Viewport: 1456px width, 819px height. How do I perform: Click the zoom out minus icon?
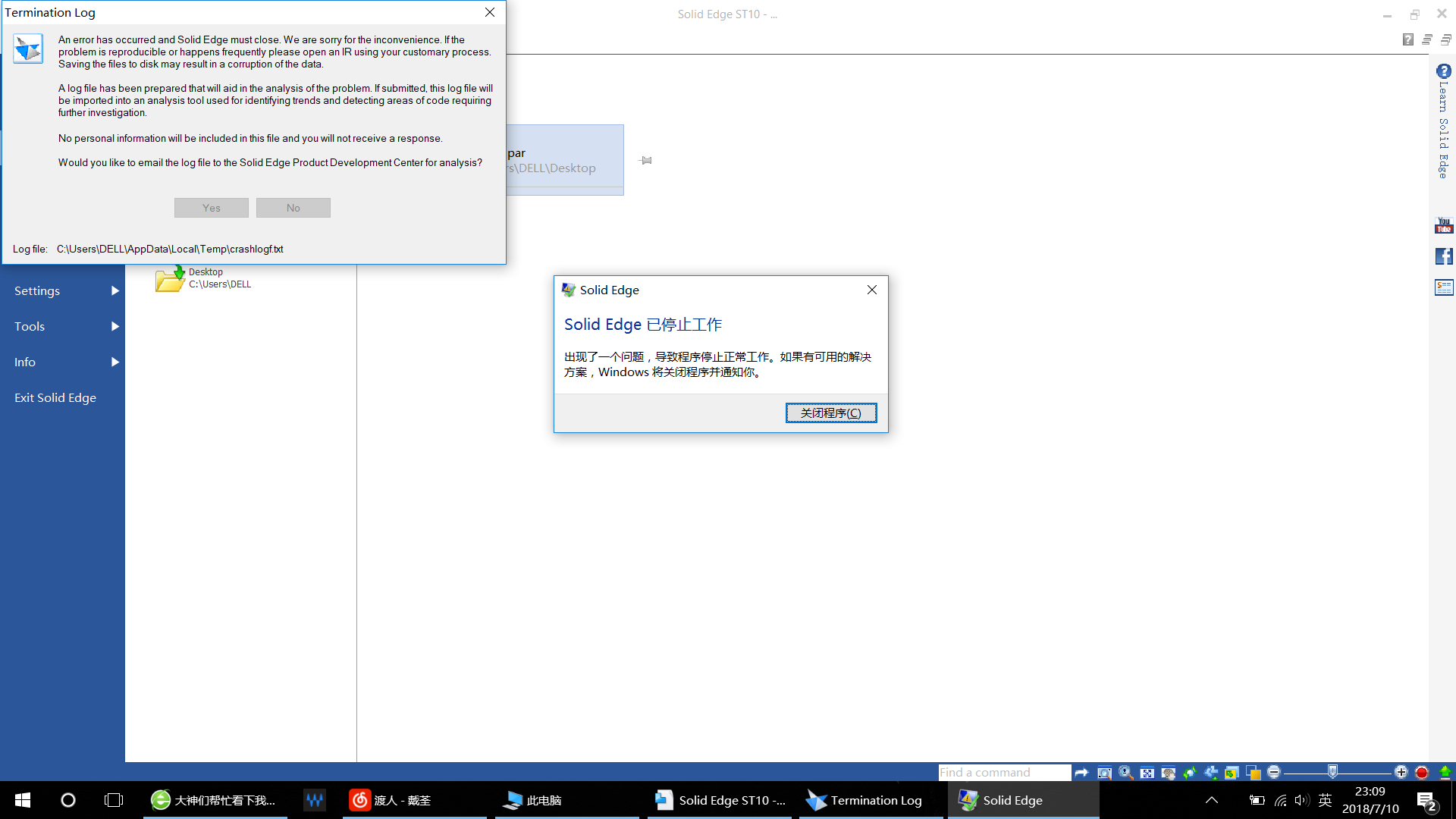pos(1274,772)
